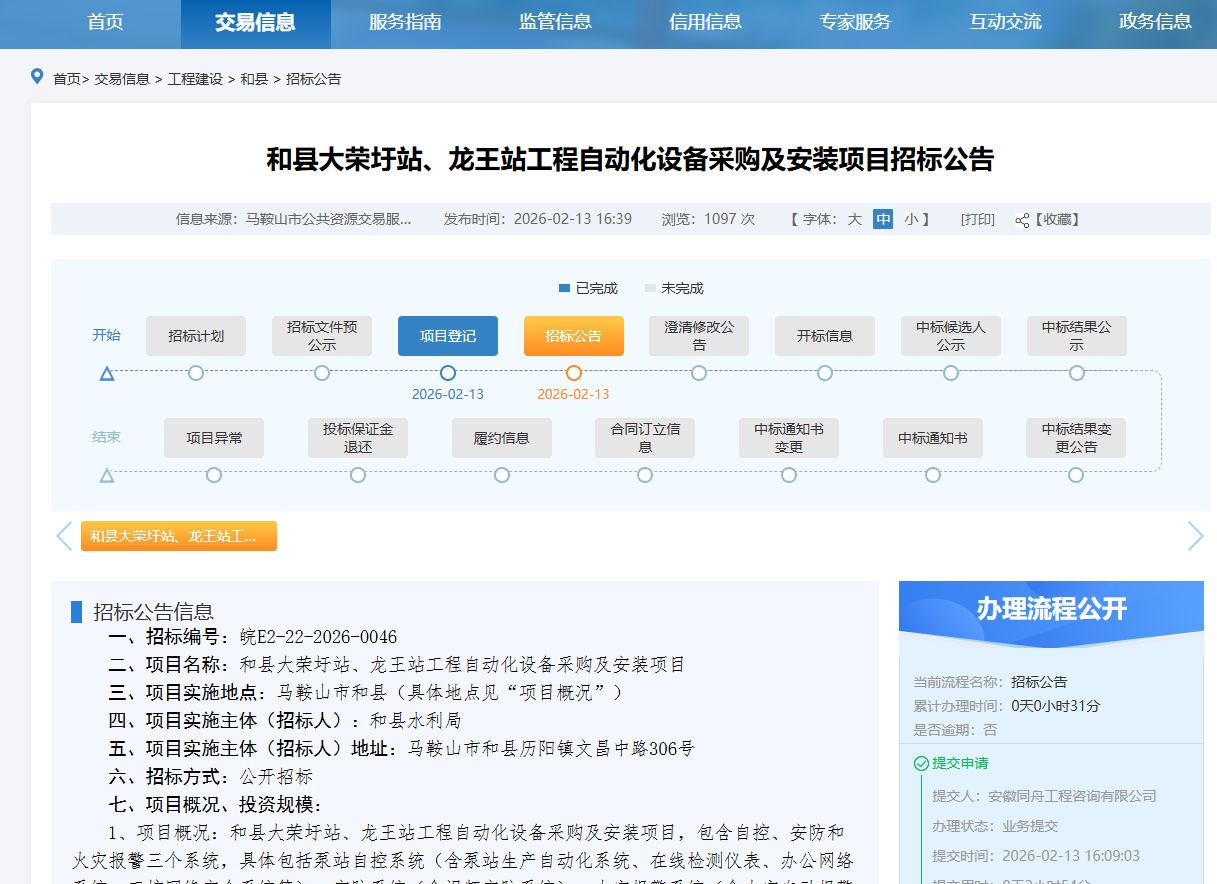The image size is (1217, 884).
Task: Select the 中标结果变更公告 stage button
Action: pyautogui.click(x=1076, y=438)
